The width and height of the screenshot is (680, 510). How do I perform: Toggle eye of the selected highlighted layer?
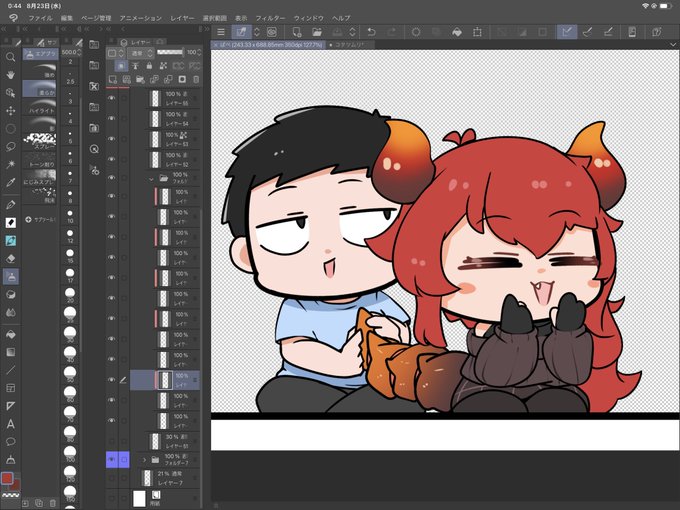112,379
